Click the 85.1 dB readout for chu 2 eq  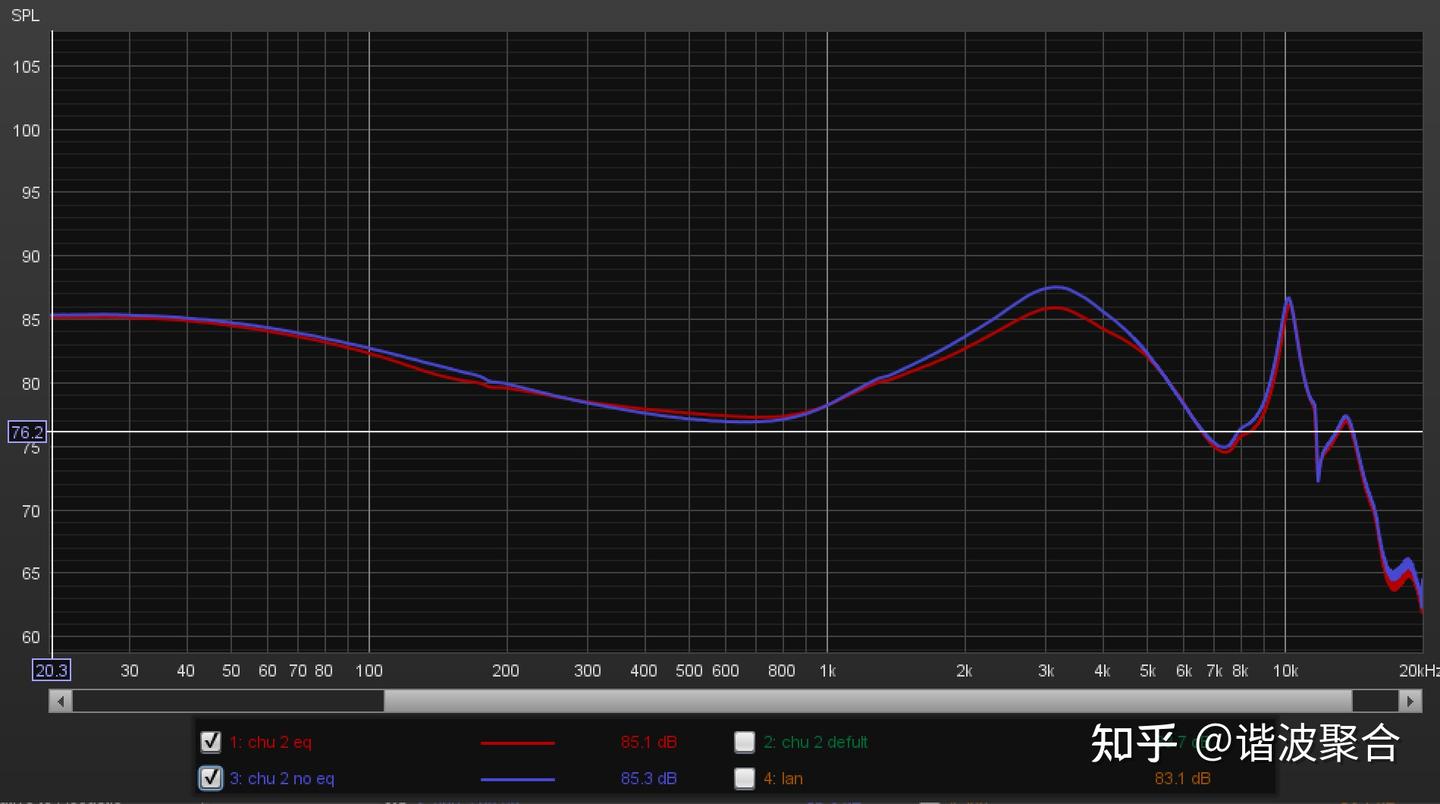[648, 742]
